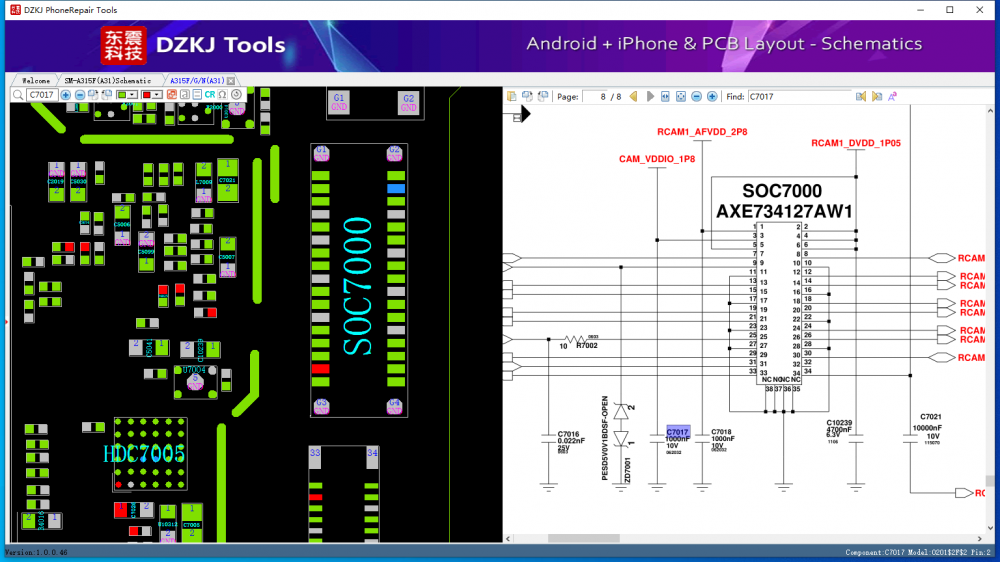Click the PCB component search field

(x=41, y=95)
